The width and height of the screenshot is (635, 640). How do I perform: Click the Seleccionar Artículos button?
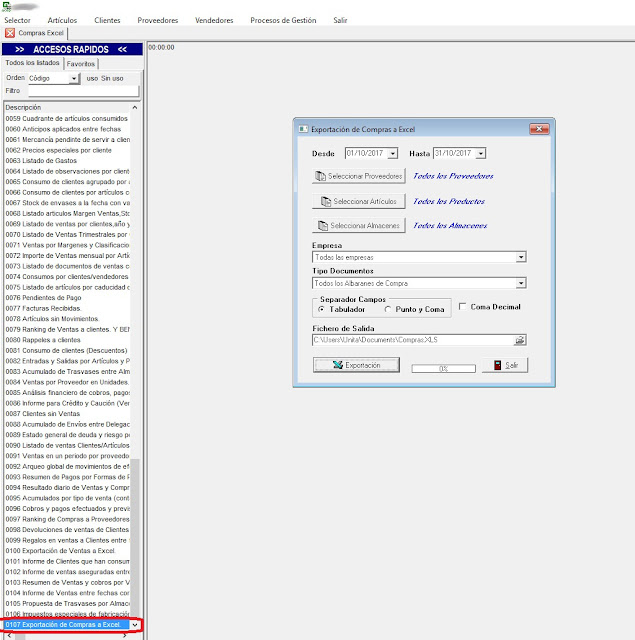pos(359,201)
